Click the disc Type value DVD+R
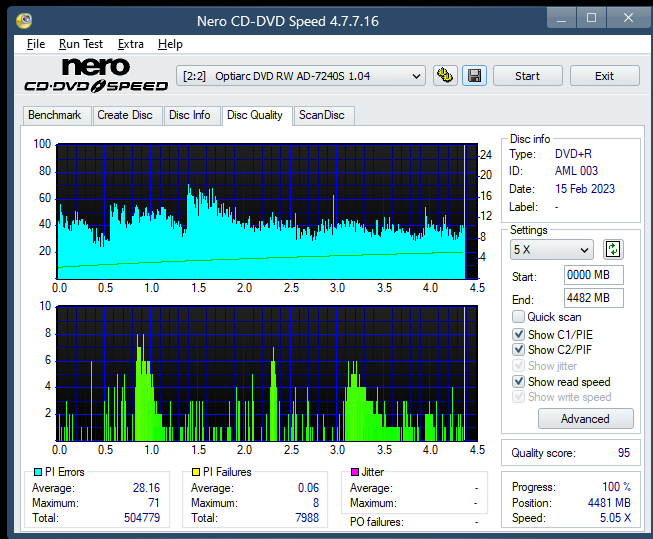The width and height of the screenshot is (653, 539). 573,154
